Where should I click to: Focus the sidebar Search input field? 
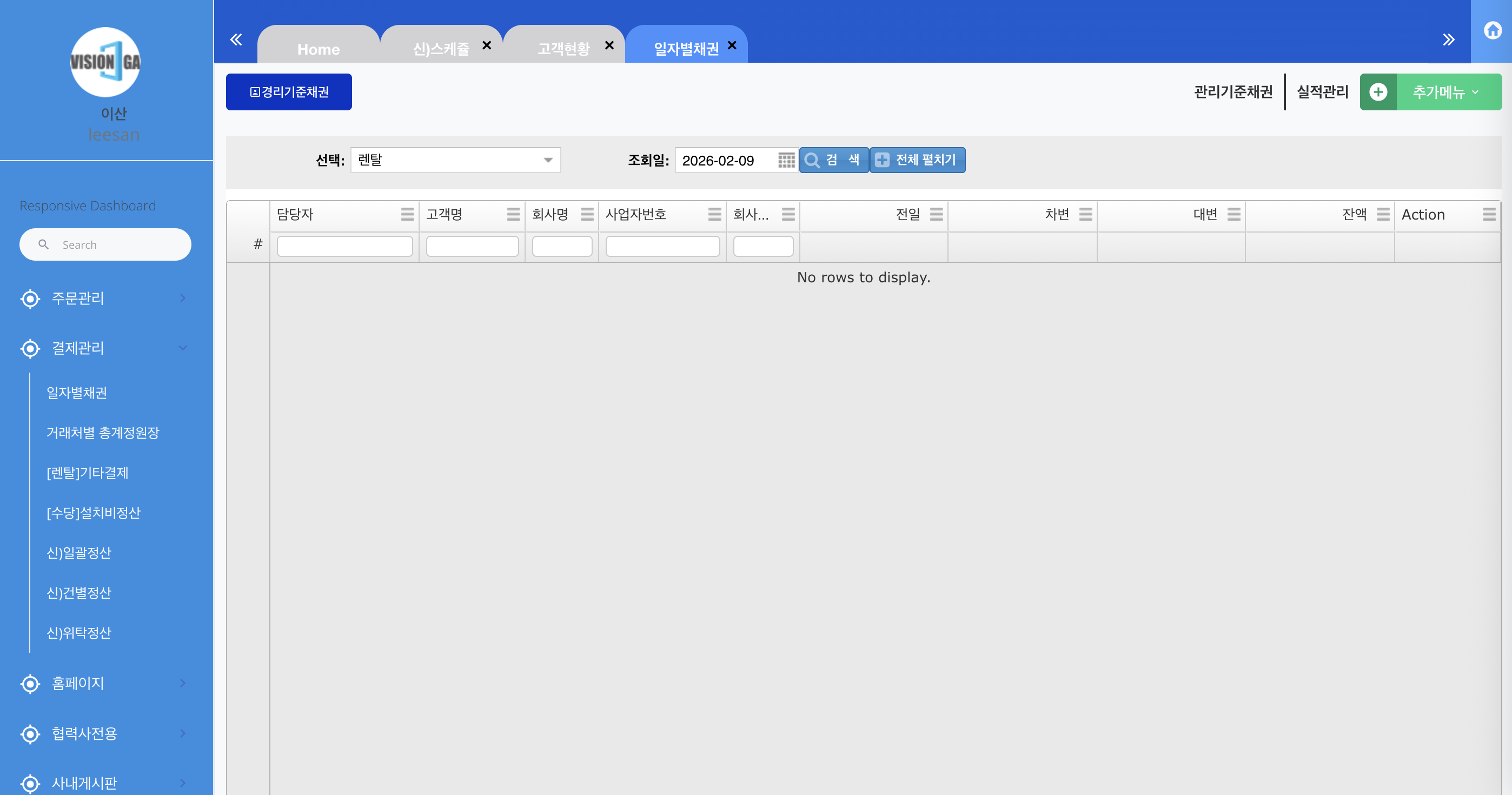(117, 245)
